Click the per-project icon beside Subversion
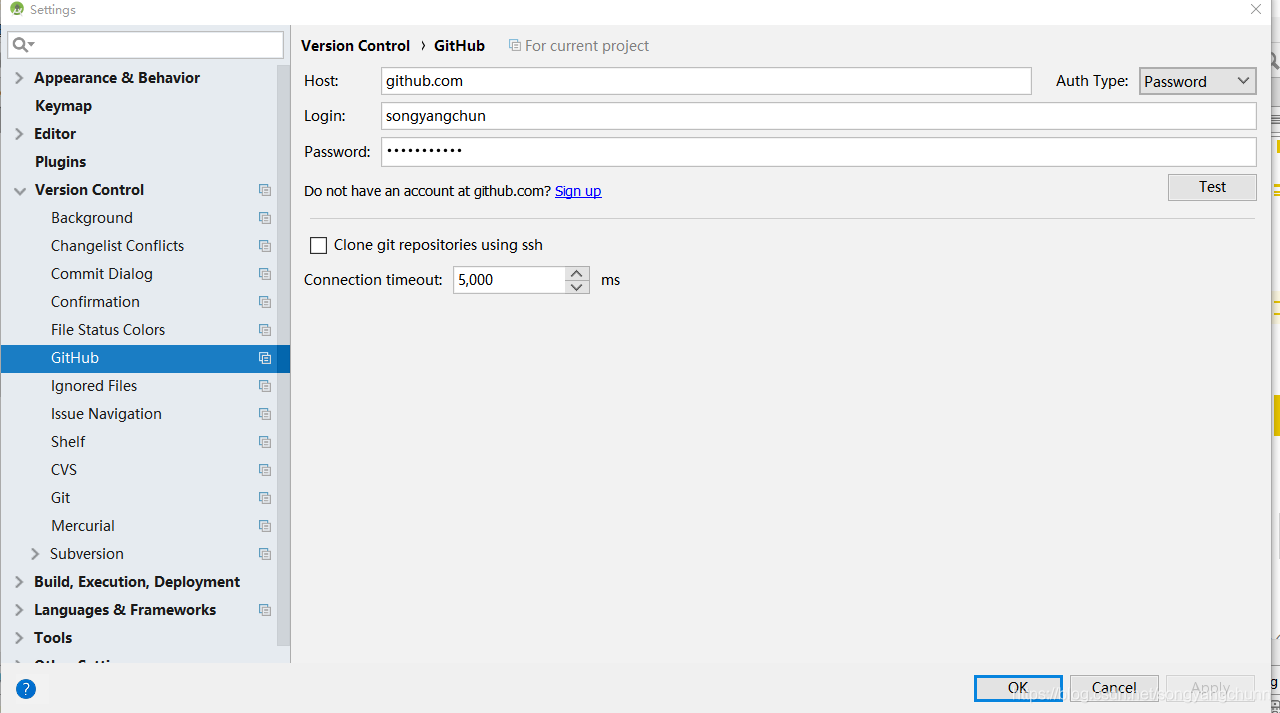 tap(265, 554)
